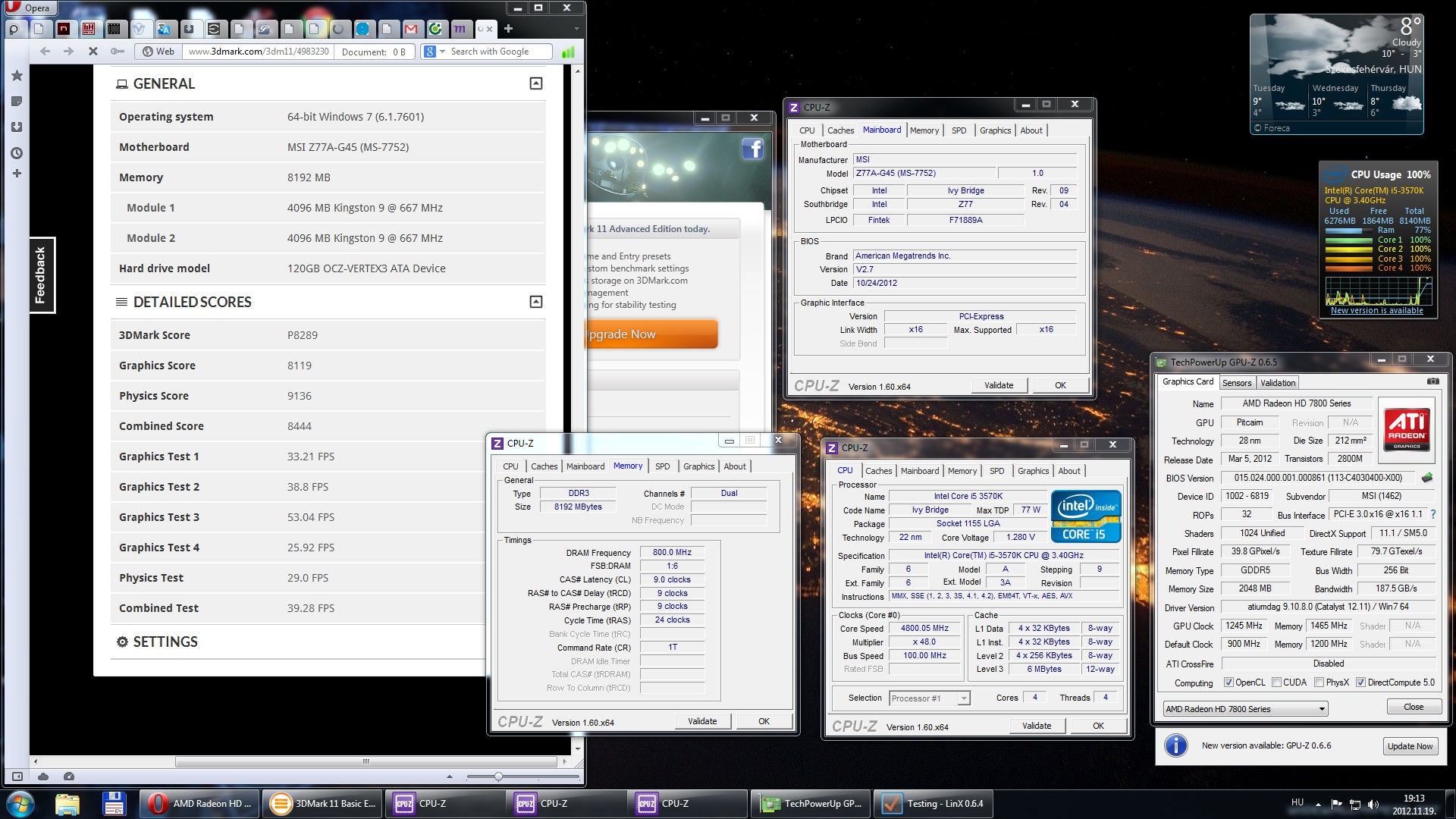Open Testing - LinX 0.6.4 taskbar item
The image size is (1456, 819).
933,803
